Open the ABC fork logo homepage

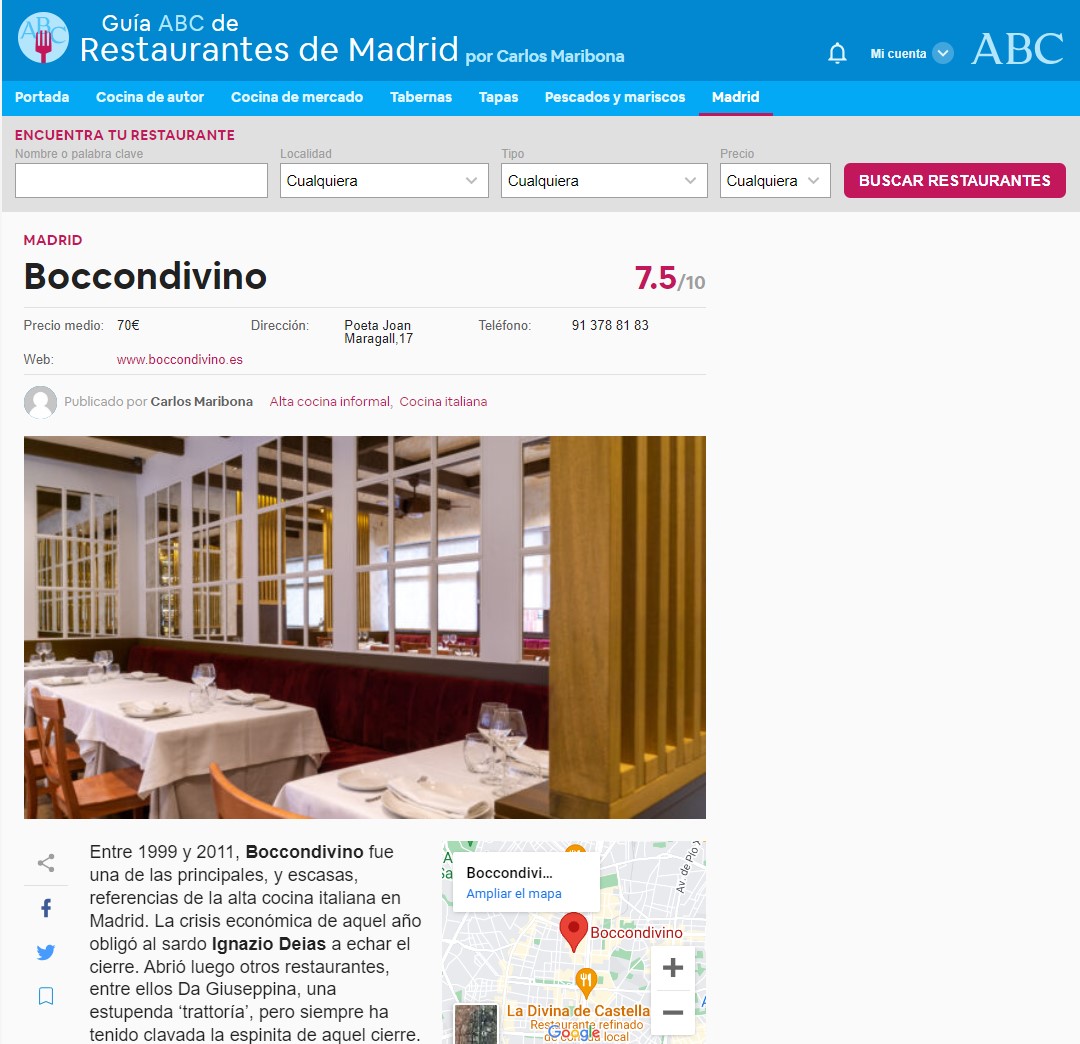(x=43, y=38)
